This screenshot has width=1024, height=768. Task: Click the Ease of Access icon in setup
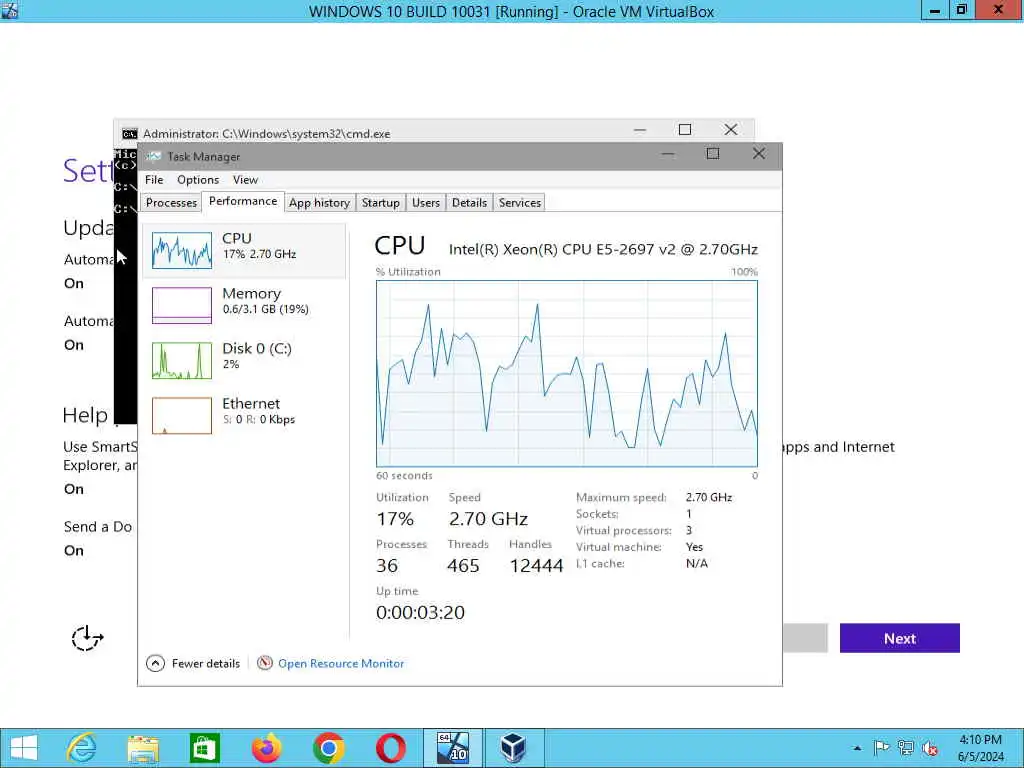coord(87,638)
